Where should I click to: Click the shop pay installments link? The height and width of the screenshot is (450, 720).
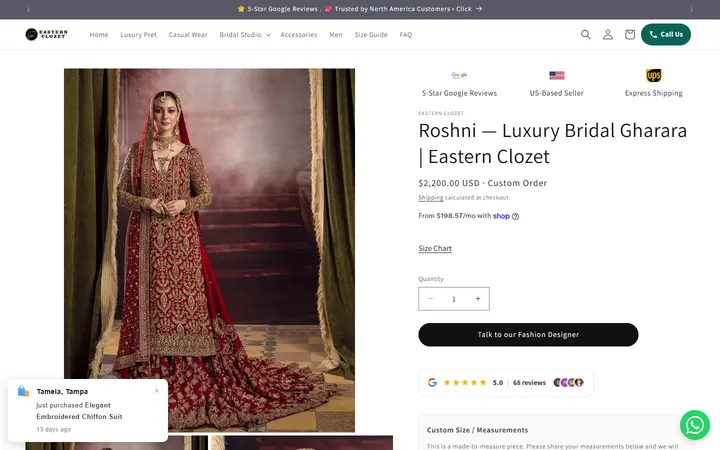(501, 216)
